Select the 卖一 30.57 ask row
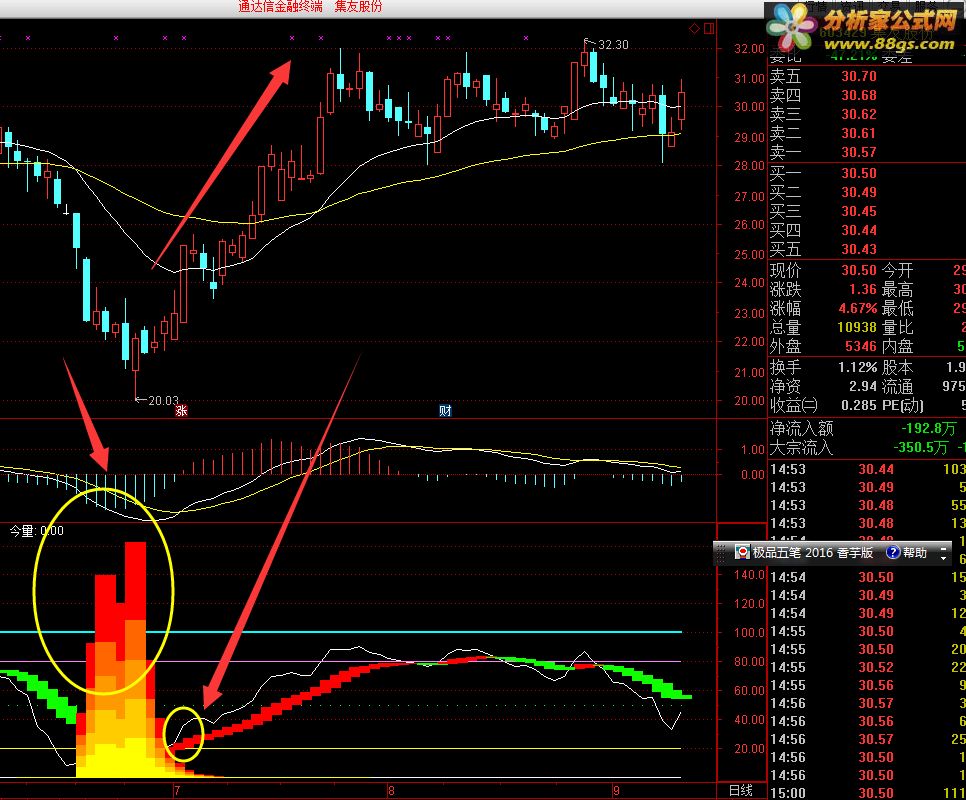Image resolution: width=966 pixels, height=800 pixels. [867, 152]
